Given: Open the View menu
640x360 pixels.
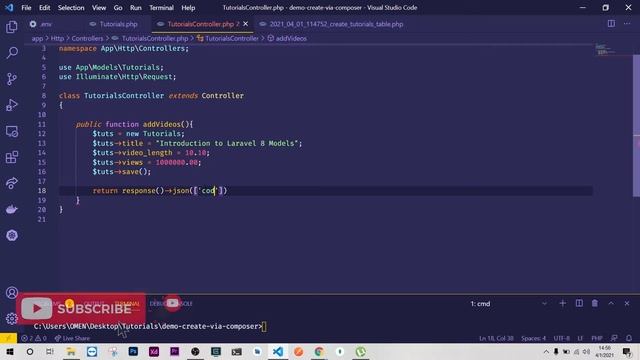Looking at the screenshot, I should [99, 8].
